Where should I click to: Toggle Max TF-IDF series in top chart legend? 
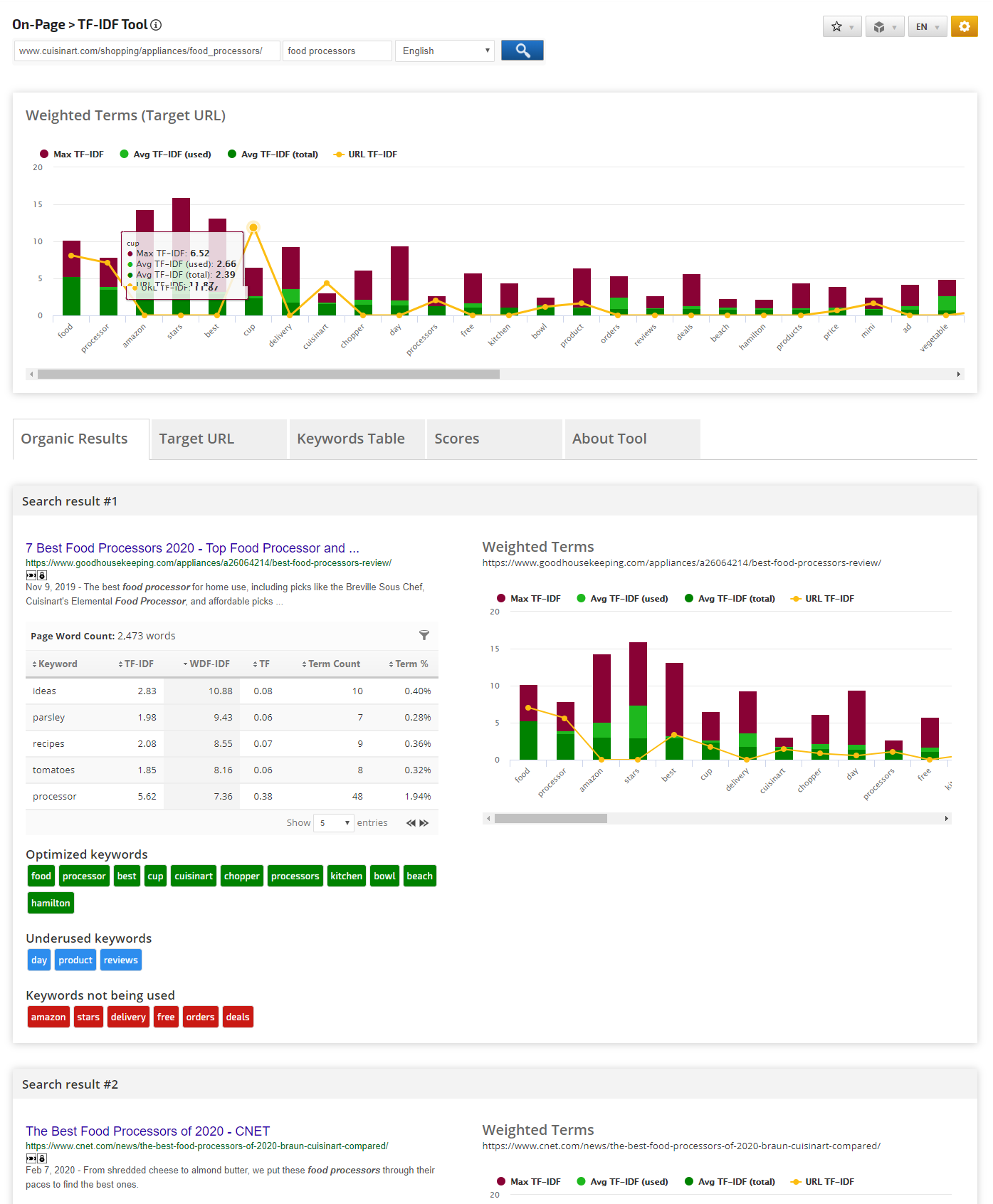pos(72,155)
